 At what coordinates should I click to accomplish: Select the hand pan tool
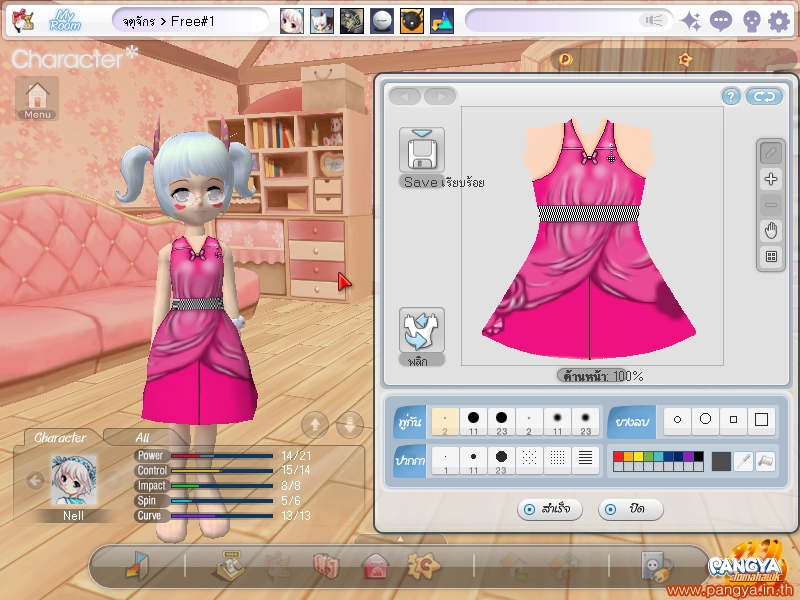[771, 231]
